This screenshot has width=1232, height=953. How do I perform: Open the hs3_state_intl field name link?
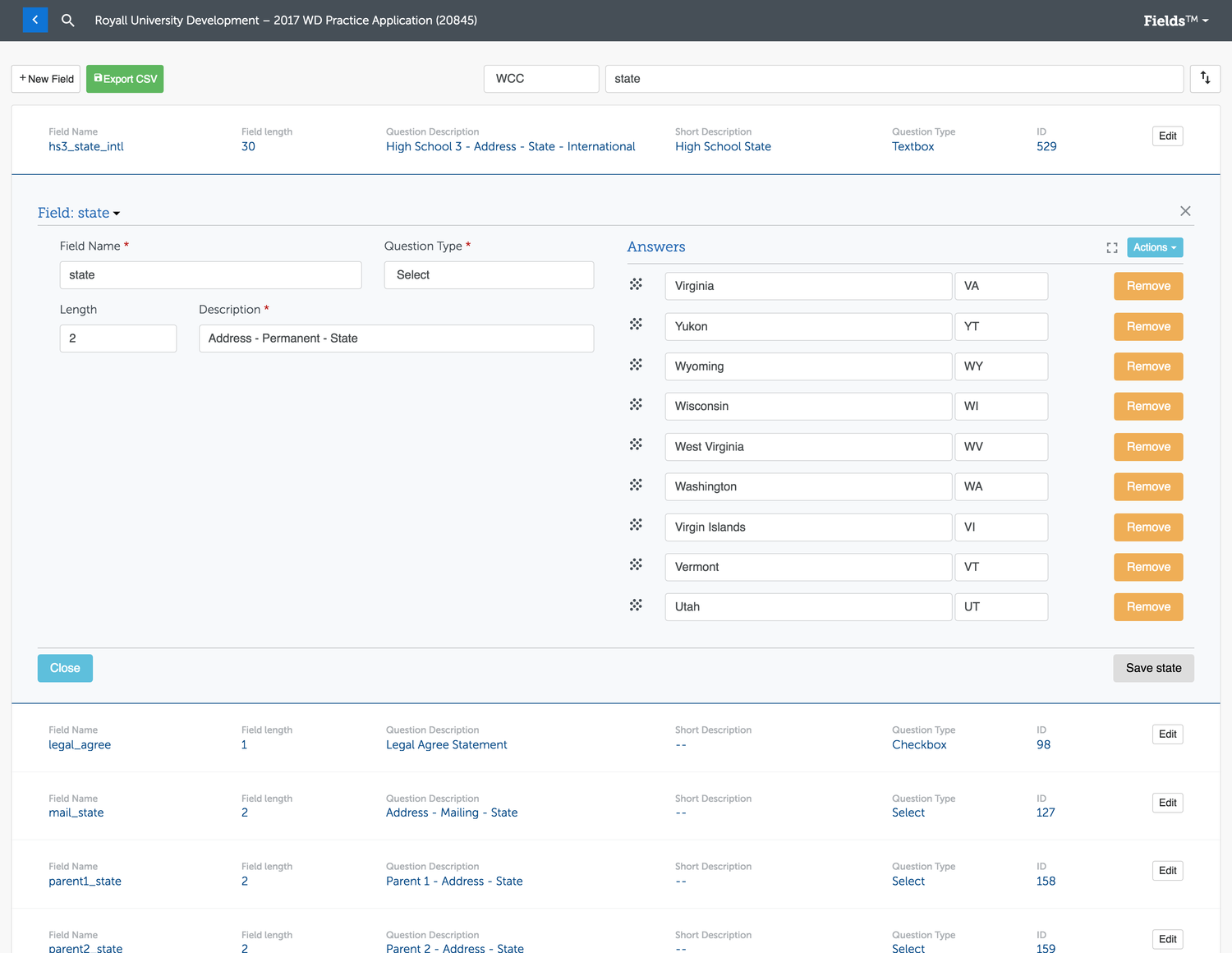(x=86, y=146)
